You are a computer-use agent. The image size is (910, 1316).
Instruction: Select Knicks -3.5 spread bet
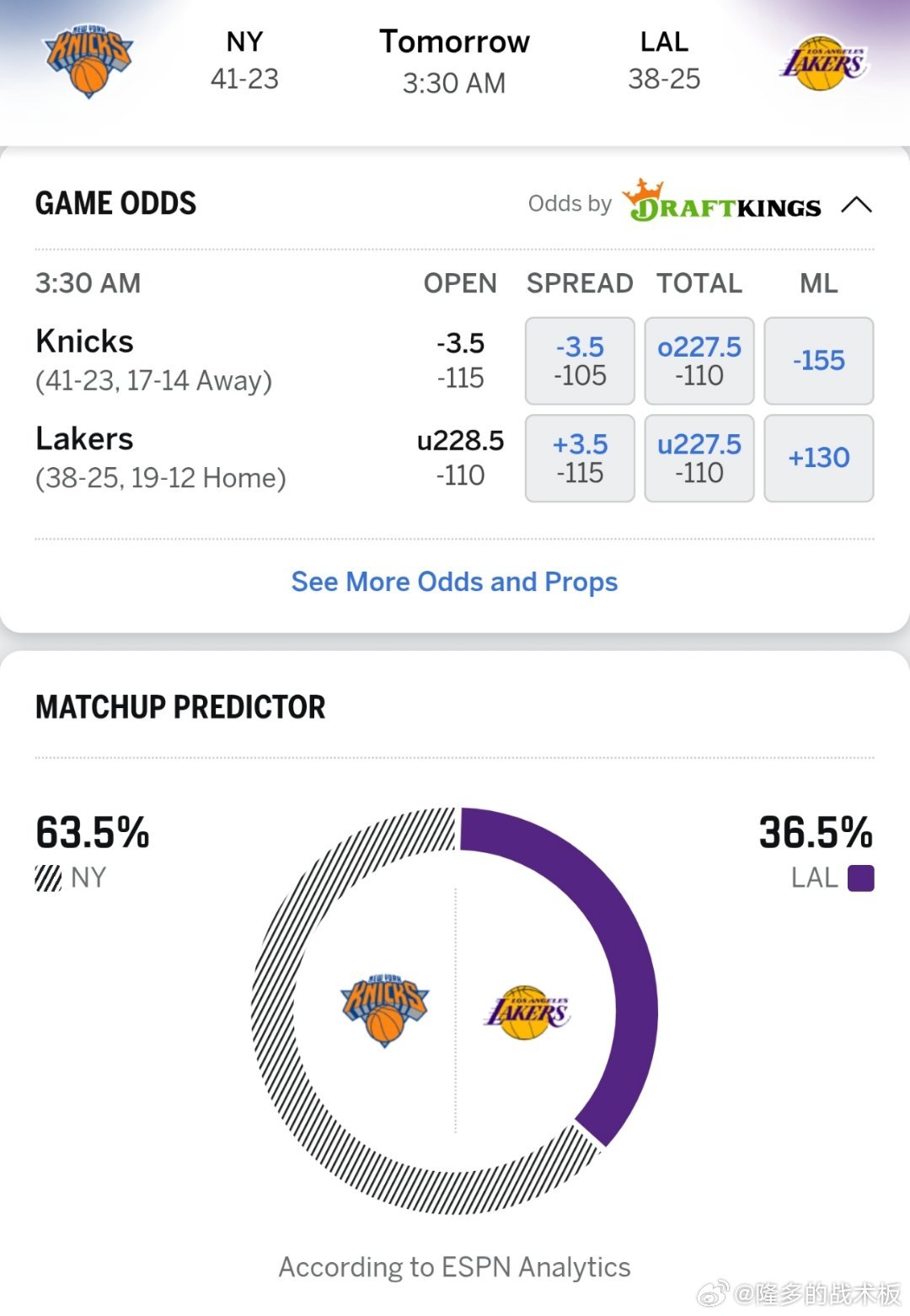pyautogui.click(x=580, y=361)
